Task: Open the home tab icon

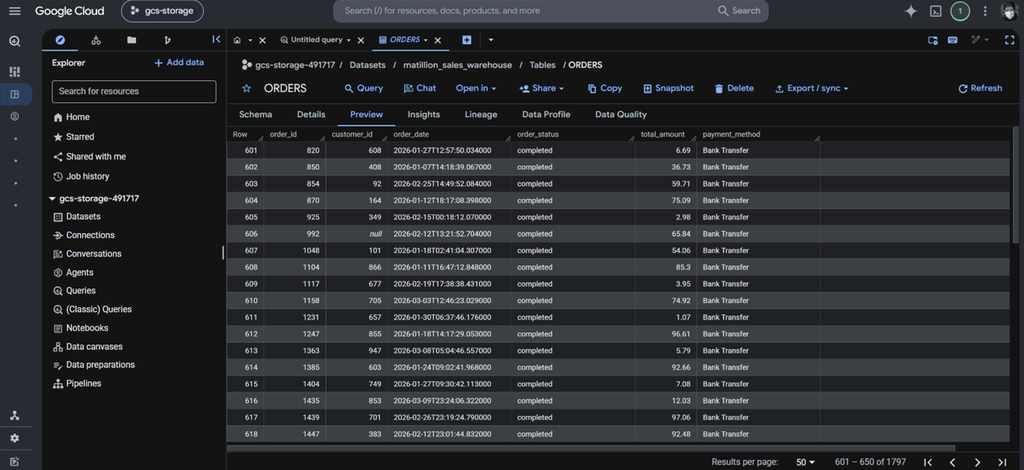Action: 237,40
